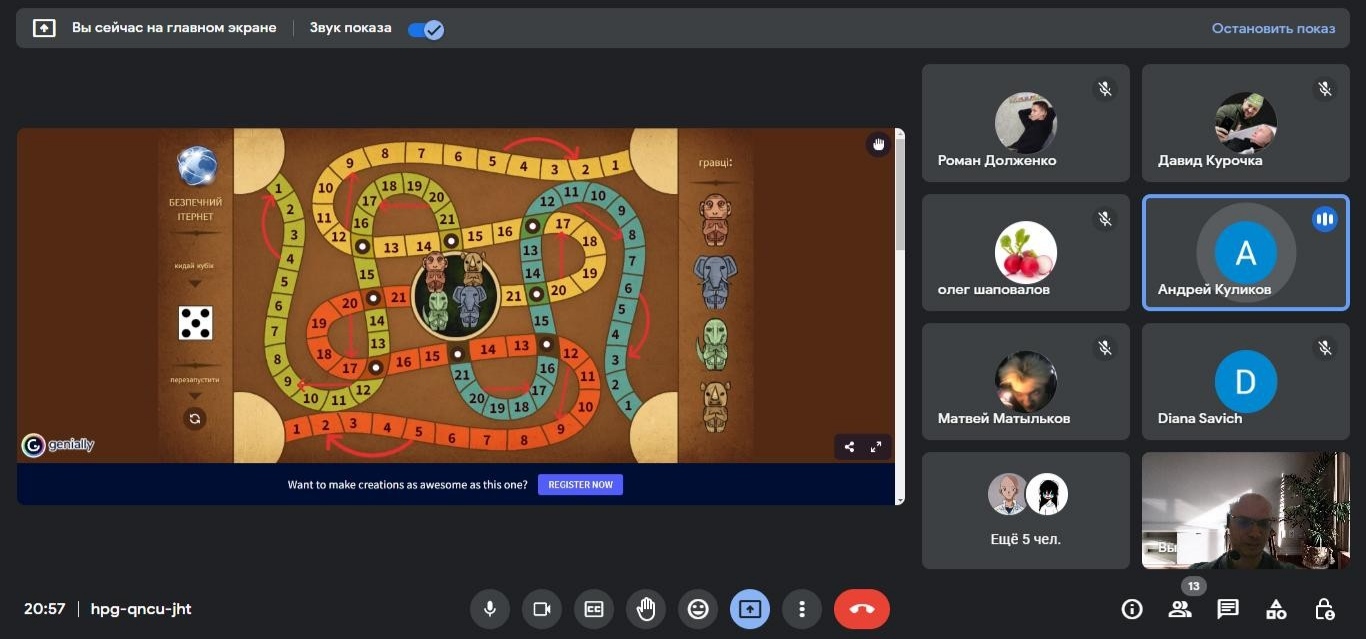Show the participants list icon
This screenshot has height=639, width=1366.
1180,608
